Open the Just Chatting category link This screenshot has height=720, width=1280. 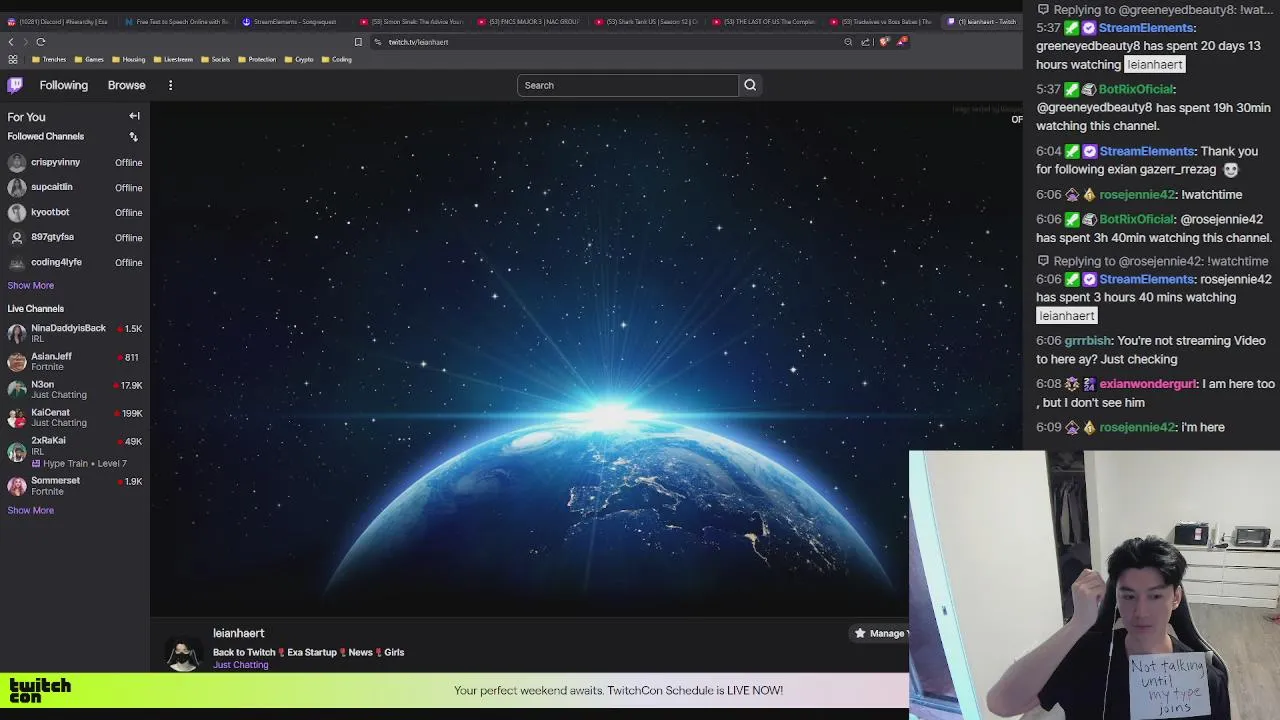click(241, 665)
